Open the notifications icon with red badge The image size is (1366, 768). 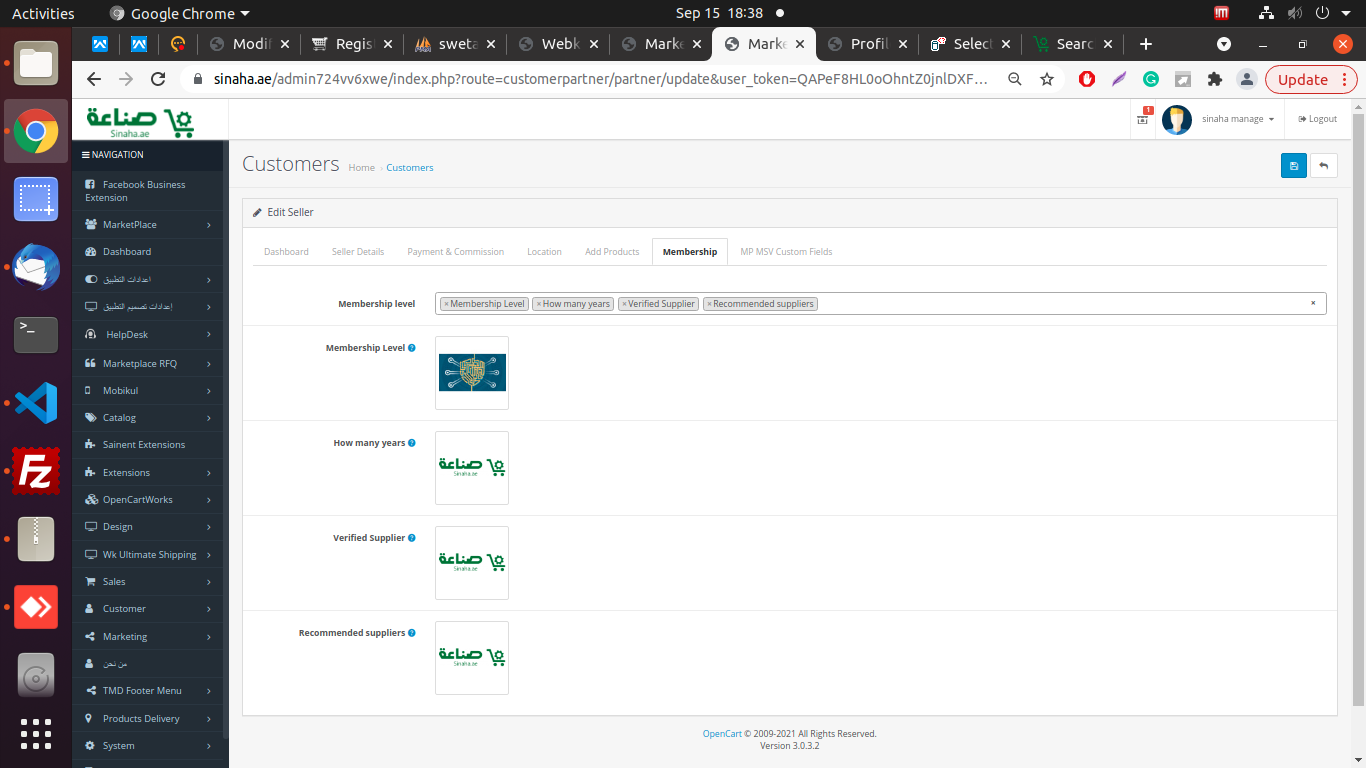[x=1143, y=118]
